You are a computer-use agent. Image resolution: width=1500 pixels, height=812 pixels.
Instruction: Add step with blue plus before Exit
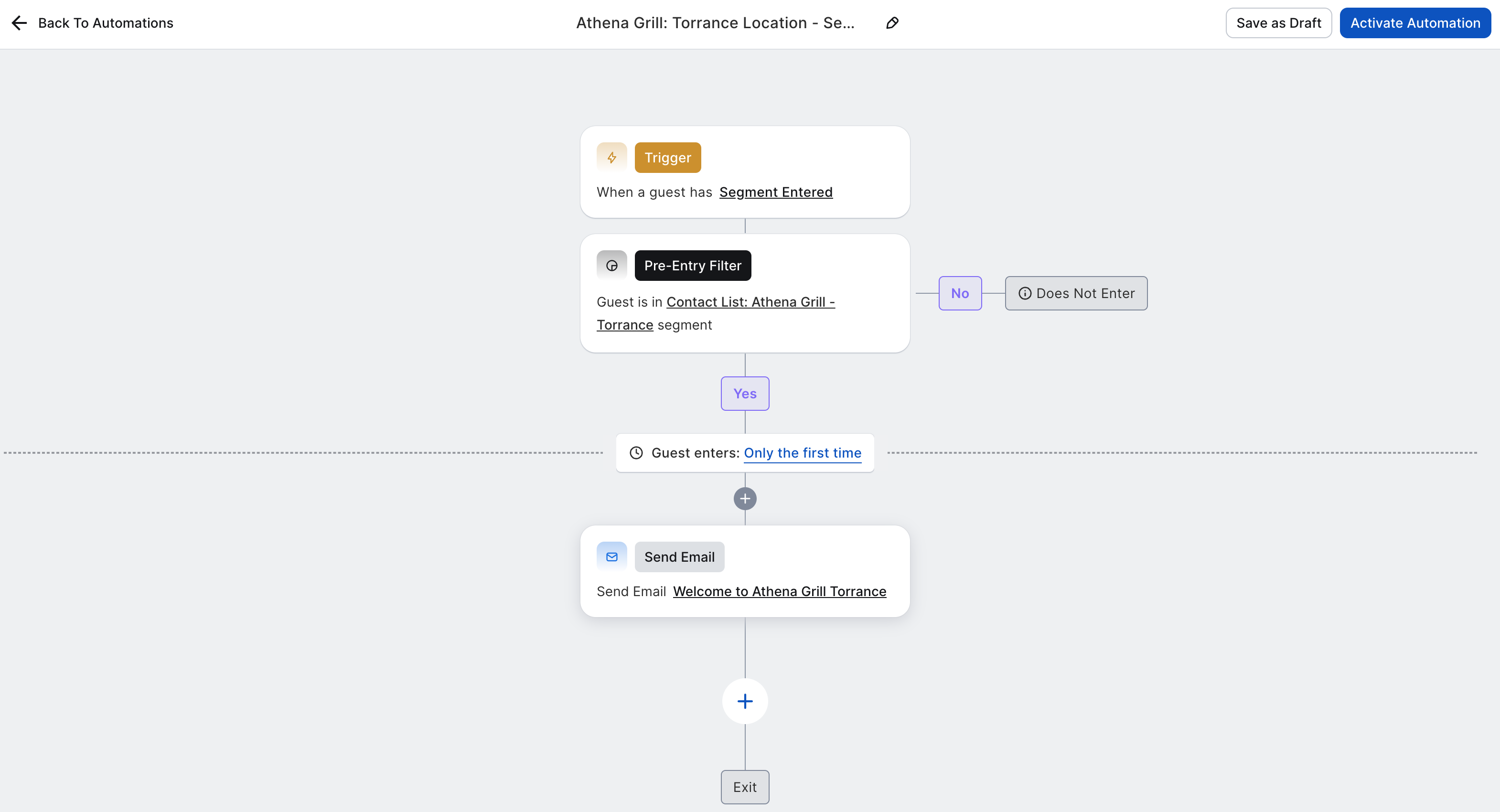tap(745, 701)
